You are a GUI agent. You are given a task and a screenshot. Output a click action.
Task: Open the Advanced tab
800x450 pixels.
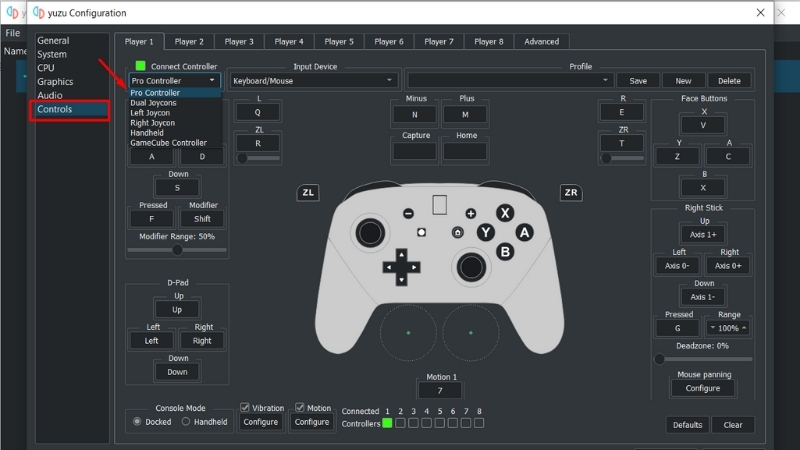pyautogui.click(x=541, y=41)
